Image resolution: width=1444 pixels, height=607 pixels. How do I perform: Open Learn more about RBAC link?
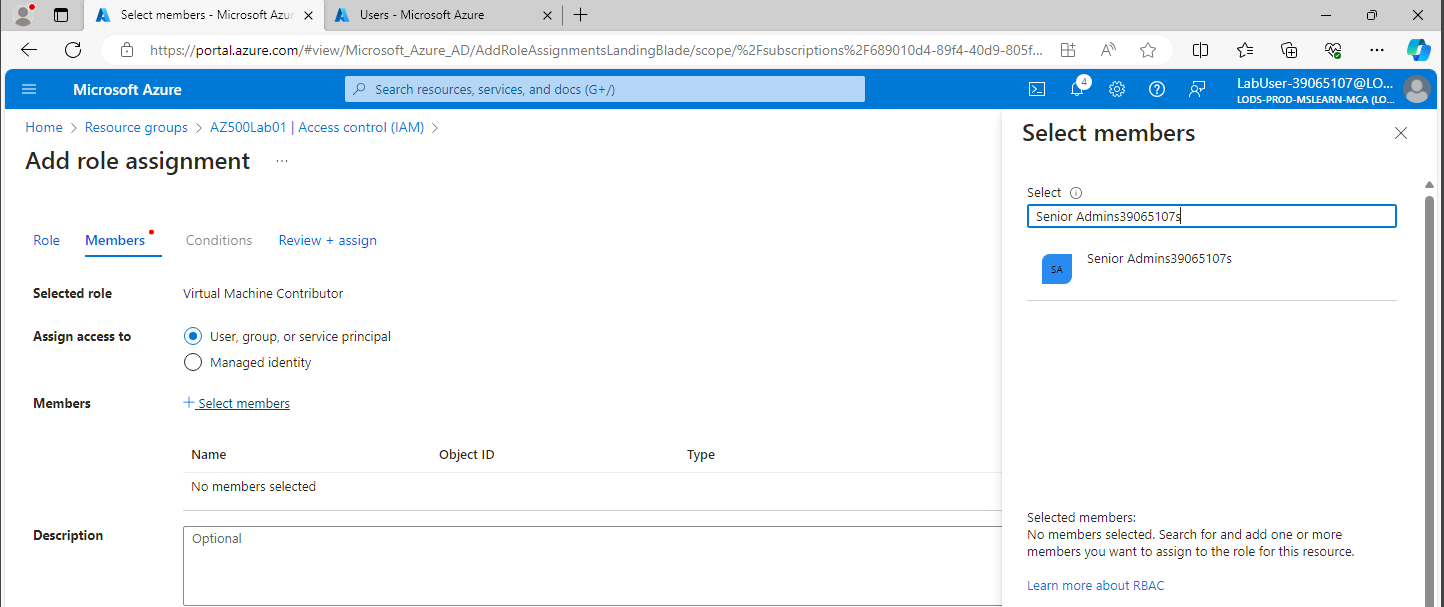point(1095,585)
